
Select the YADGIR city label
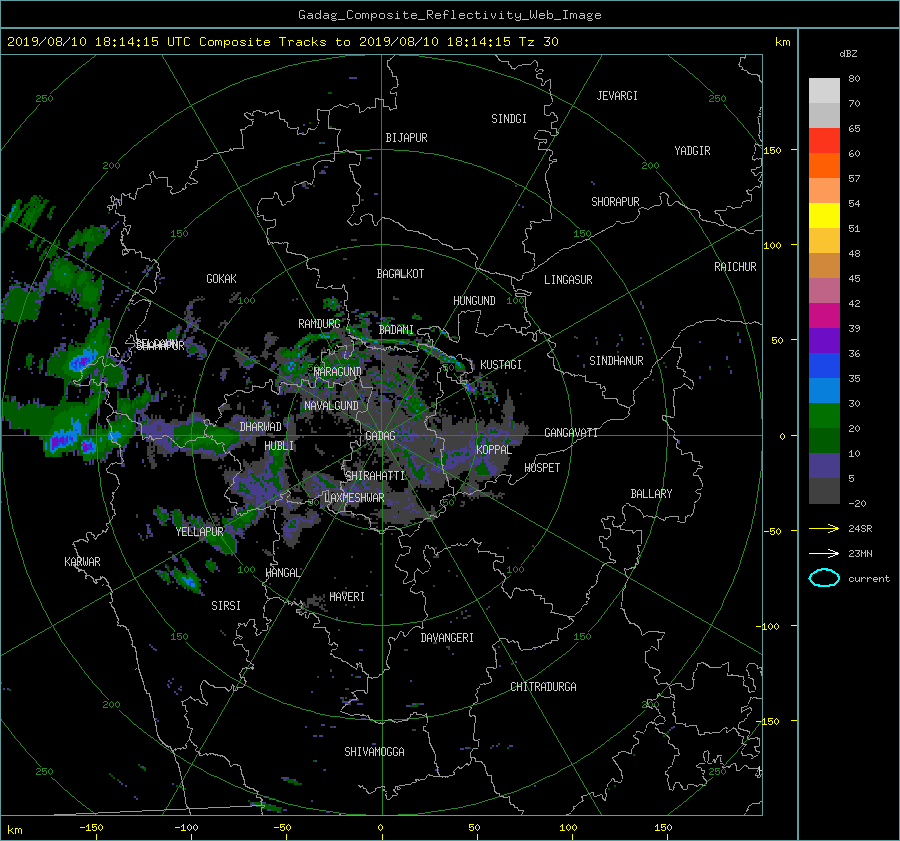692,151
